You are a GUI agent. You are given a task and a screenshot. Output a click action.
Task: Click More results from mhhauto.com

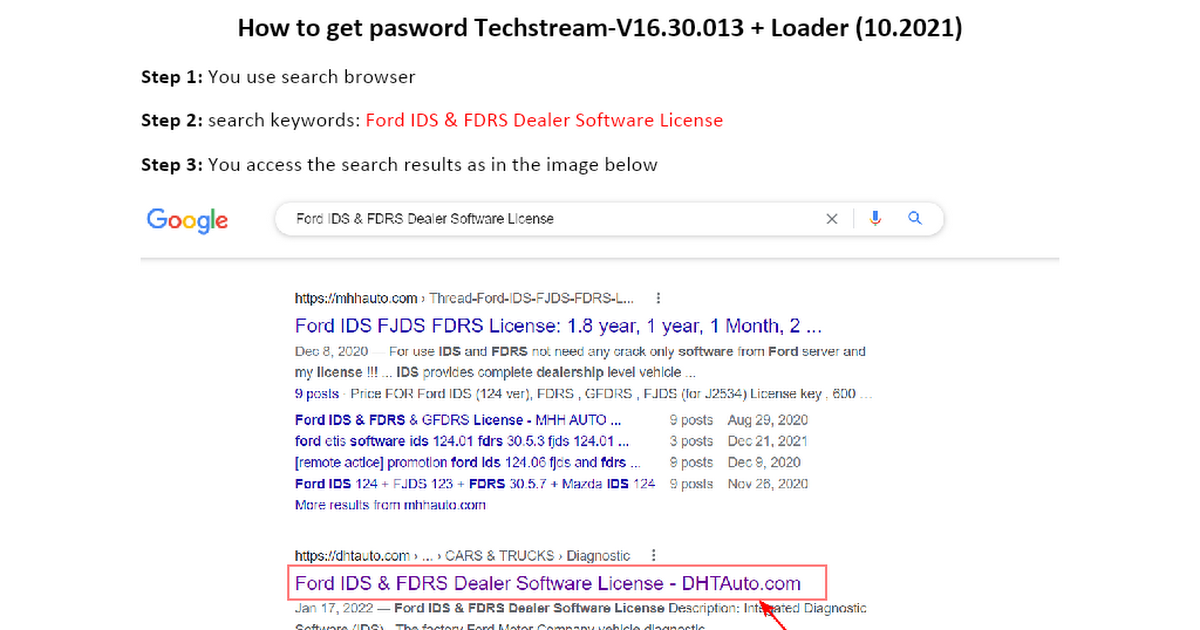[x=390, y=505]
